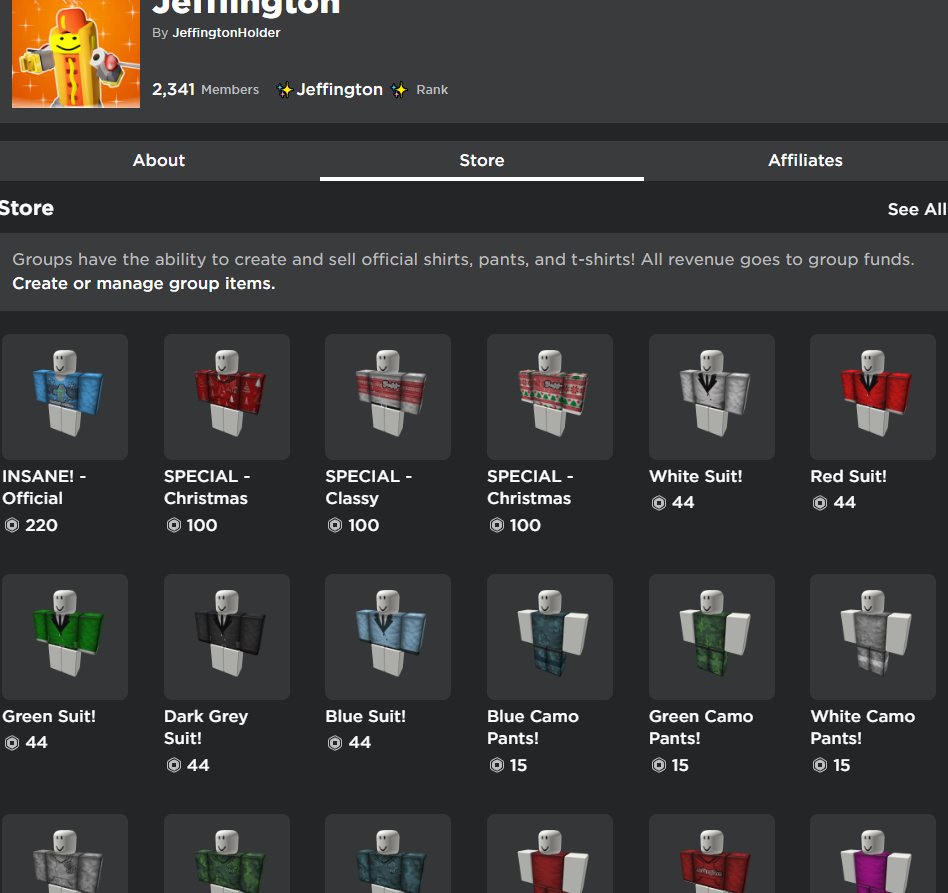
Task: Open the White Camo Pants! thumbnail
Action: (x=873, y=637)
